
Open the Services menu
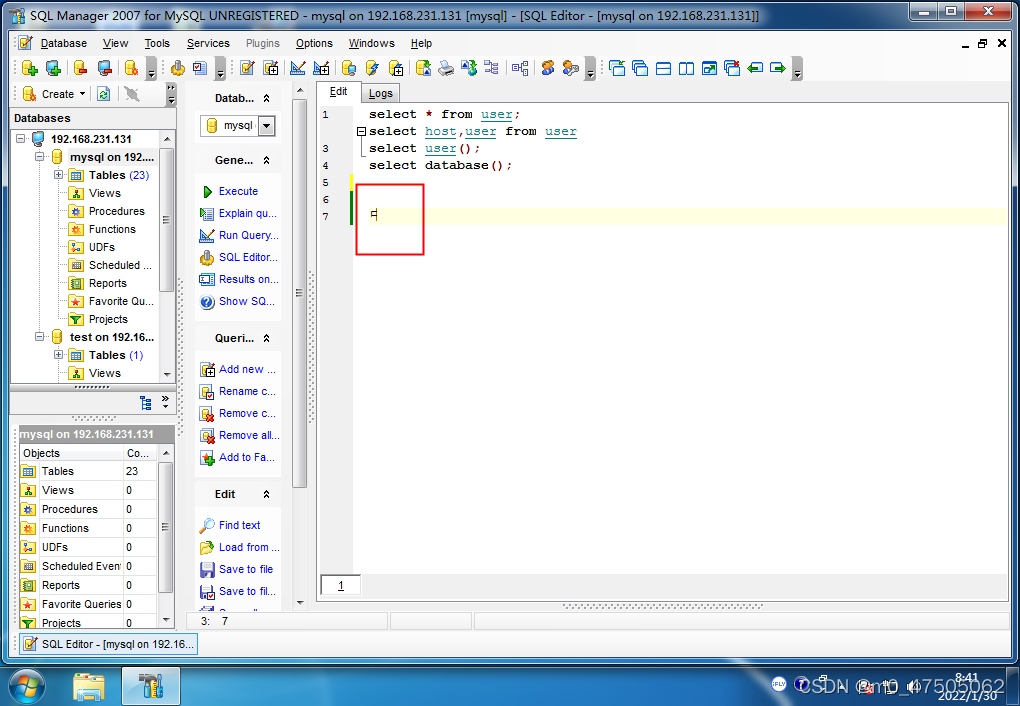tap(208, 43)
